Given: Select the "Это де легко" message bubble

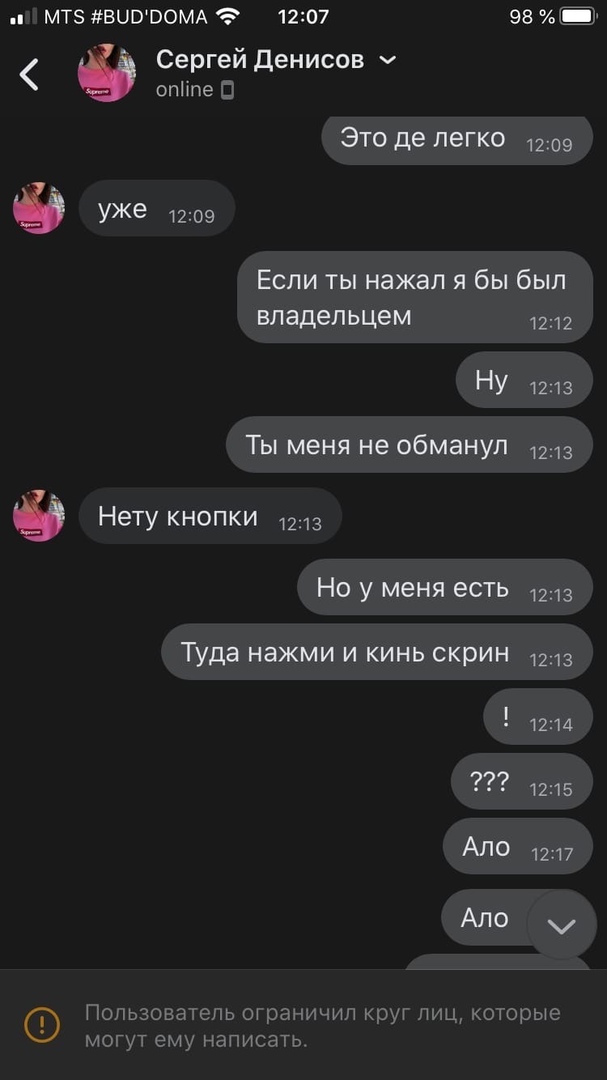Looking at the screenshot, I should coord(457,139).
